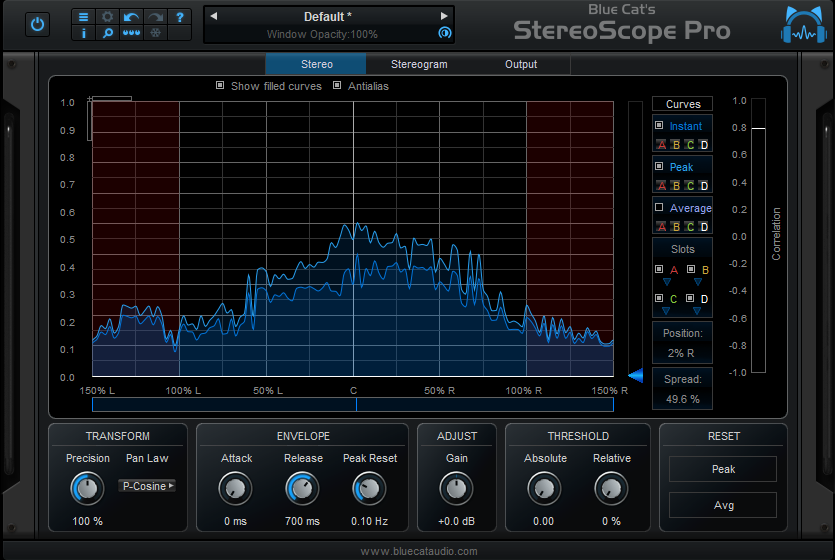835x560 pixels.
Task: Click the Gain knob
Action: pos(455,488)
